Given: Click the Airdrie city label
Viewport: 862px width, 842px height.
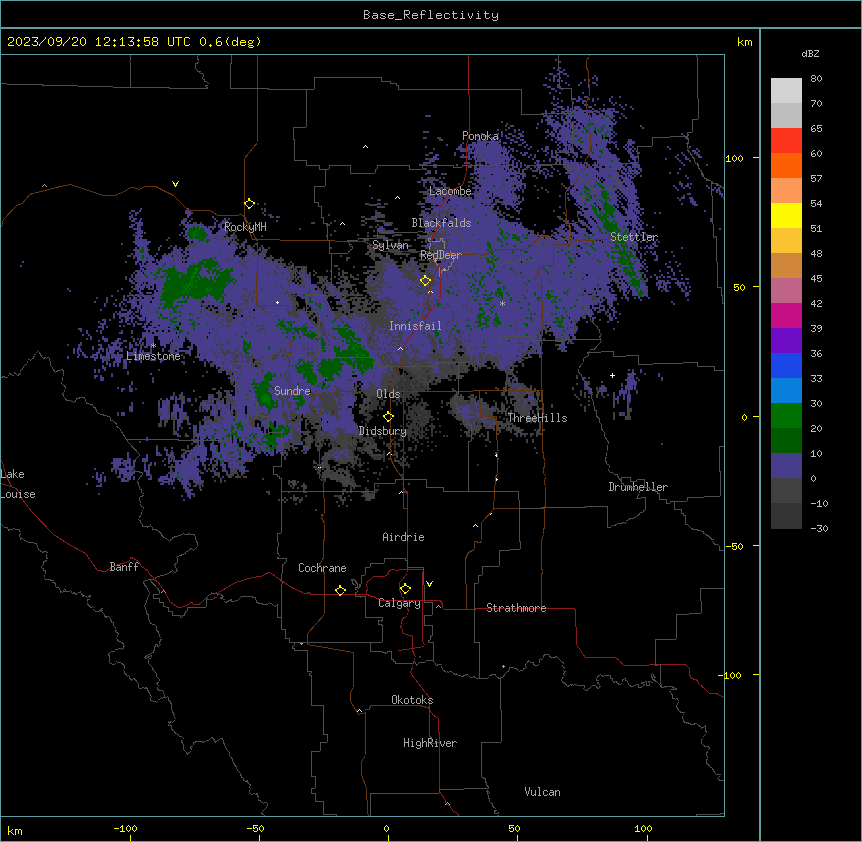Looking at the screenshot, I should [403, 537].
